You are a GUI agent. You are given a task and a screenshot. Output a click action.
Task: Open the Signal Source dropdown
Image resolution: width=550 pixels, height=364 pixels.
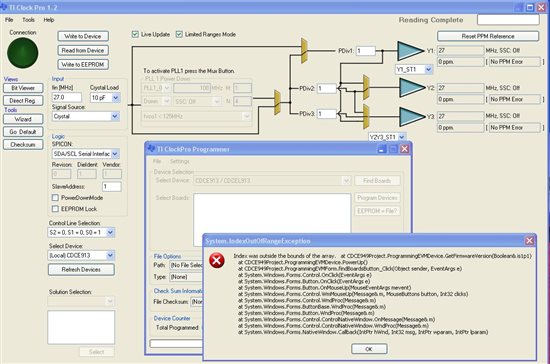115,116
